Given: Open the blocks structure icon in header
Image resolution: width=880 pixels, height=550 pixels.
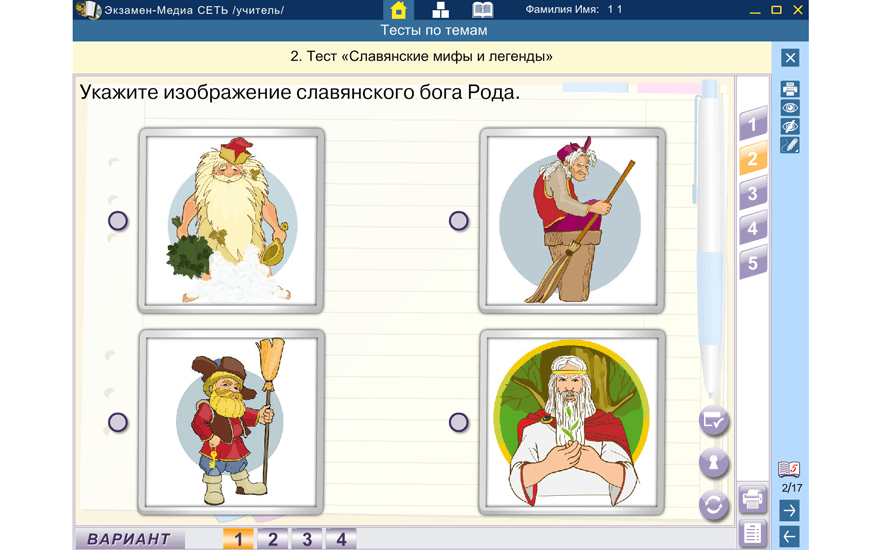Looking at the screenshot, I should point(441,10).
